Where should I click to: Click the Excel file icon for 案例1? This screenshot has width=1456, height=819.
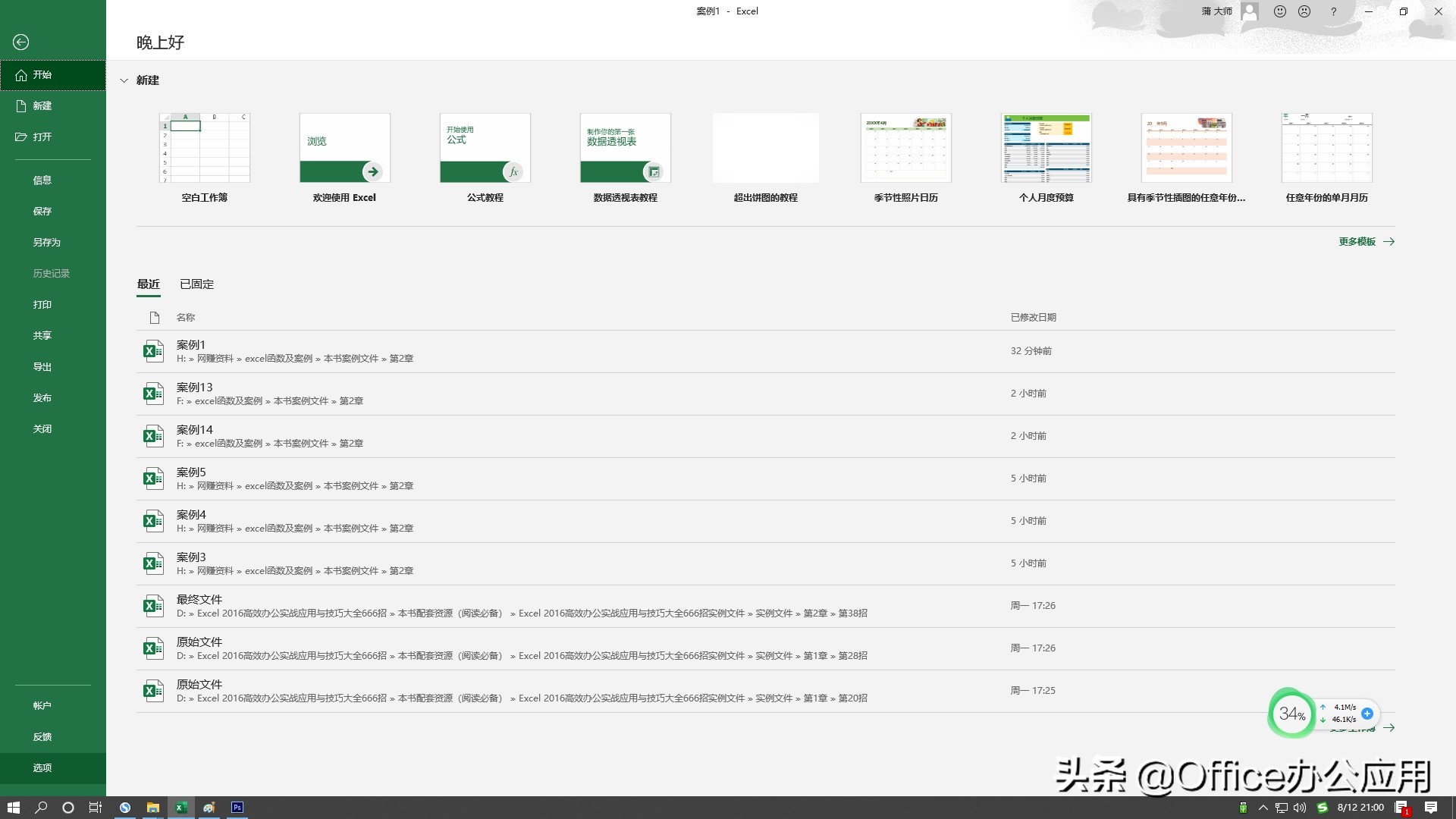click(x=154, y=351)
